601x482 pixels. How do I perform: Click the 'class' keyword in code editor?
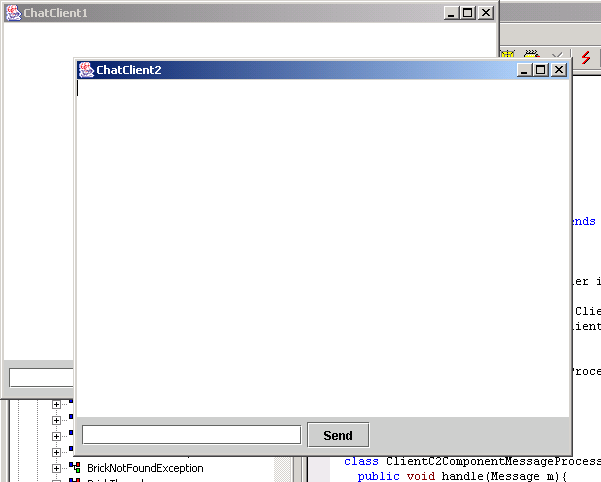point(361,461)
